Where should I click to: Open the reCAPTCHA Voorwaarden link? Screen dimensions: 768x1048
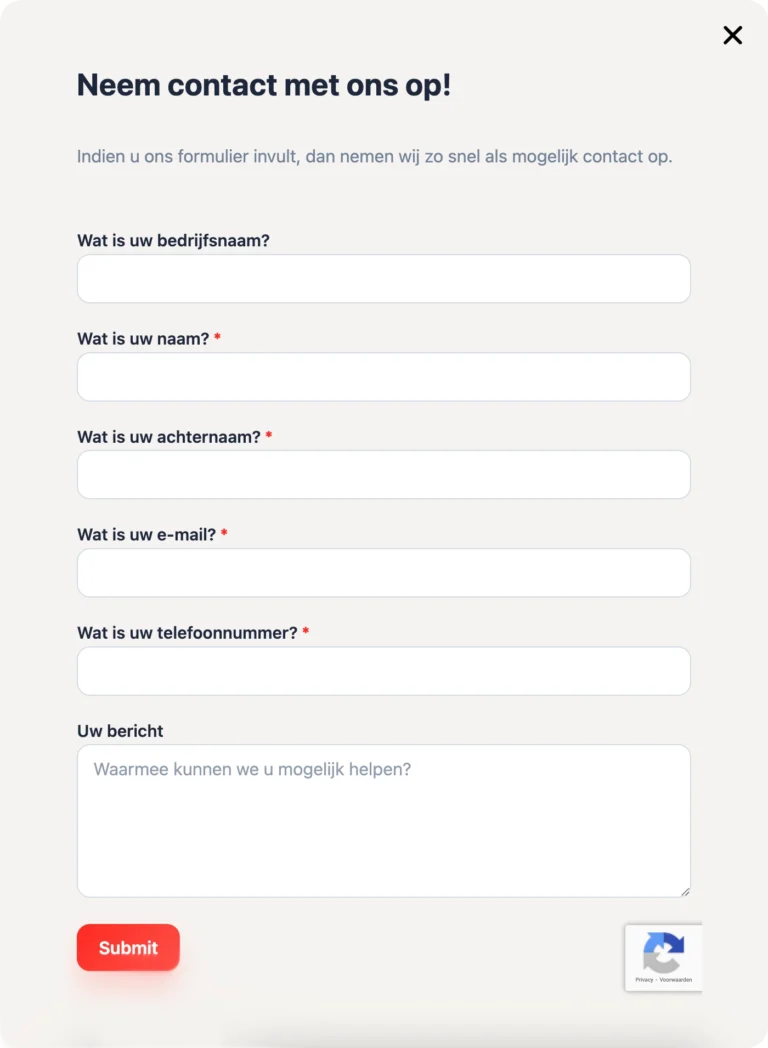676,980
